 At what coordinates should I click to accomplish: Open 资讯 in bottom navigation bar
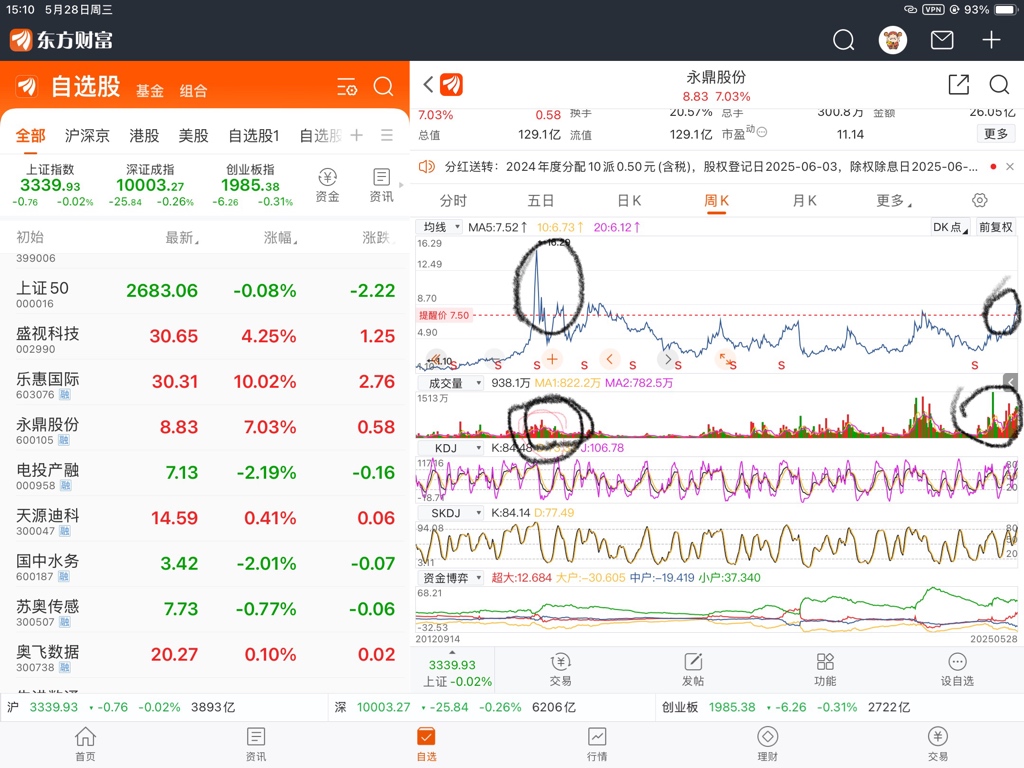click(x=255, y=744)
